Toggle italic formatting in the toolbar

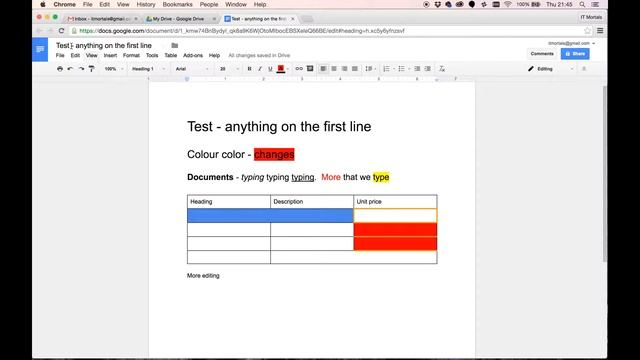pyautogui.click(x=260, y=69)
